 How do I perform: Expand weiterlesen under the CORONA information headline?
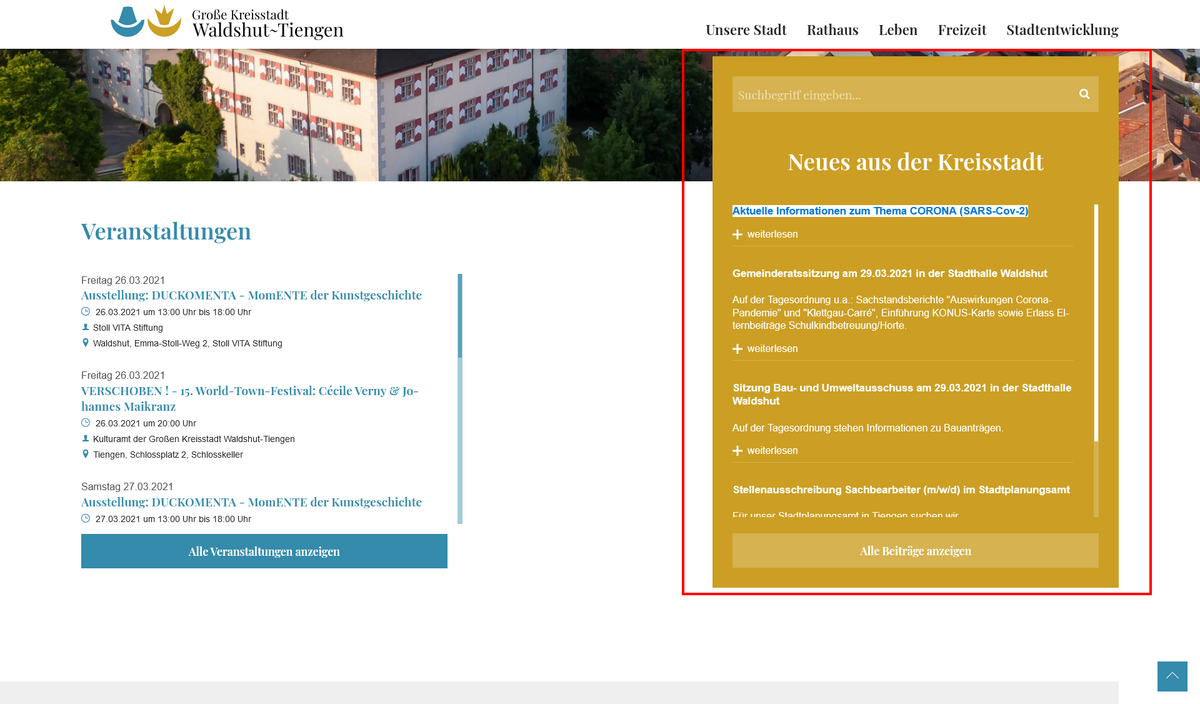tap(765, 234)
